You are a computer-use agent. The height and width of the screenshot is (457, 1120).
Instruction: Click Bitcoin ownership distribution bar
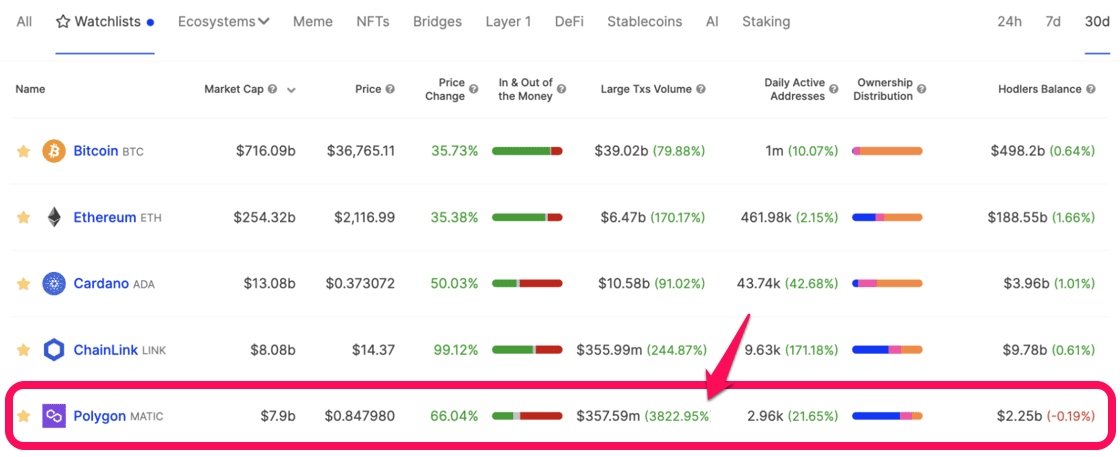[x=887, y=151]
